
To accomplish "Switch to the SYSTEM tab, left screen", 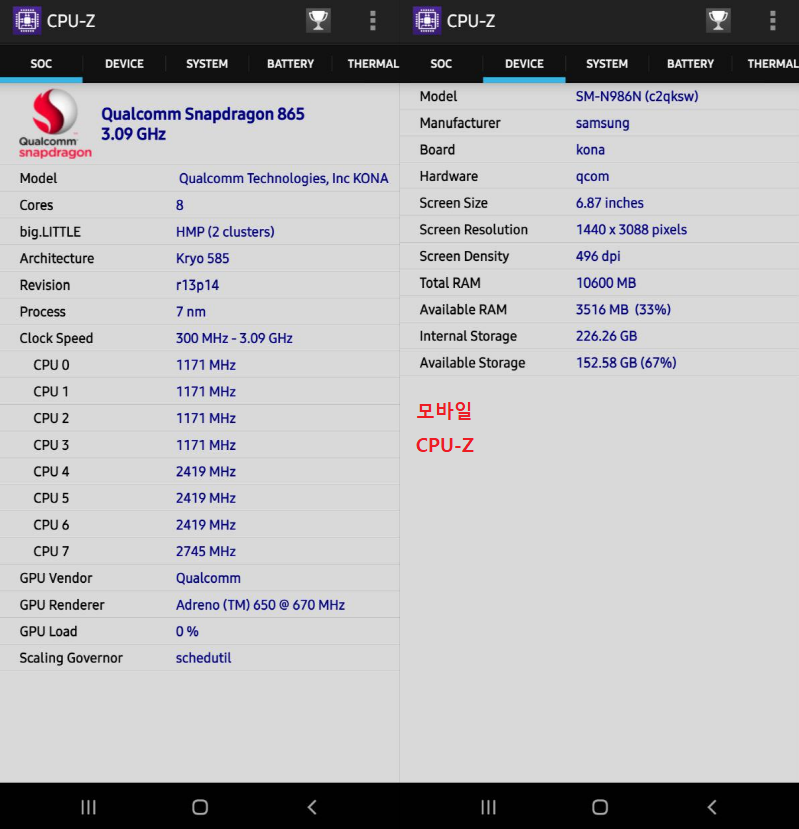I will 207,64.
